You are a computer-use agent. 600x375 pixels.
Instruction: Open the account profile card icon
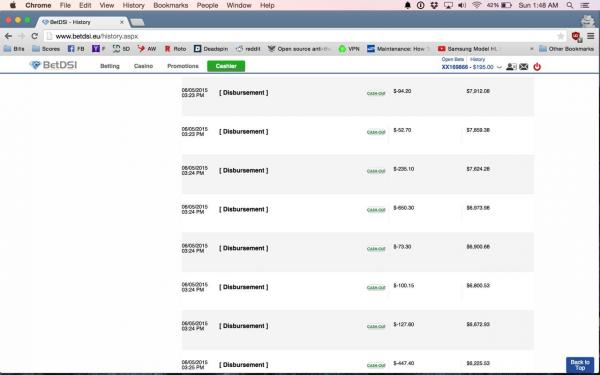pyautogui.click(x=511, y=67)
